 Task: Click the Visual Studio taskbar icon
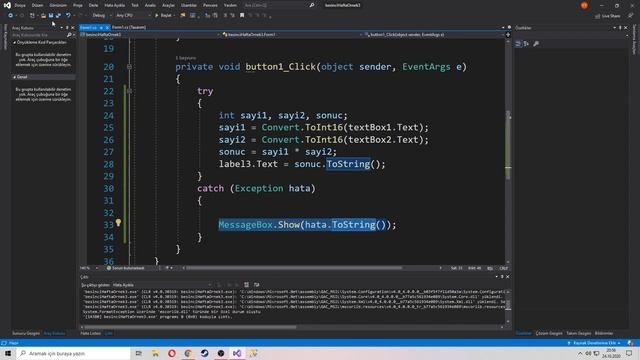(237, 353)
